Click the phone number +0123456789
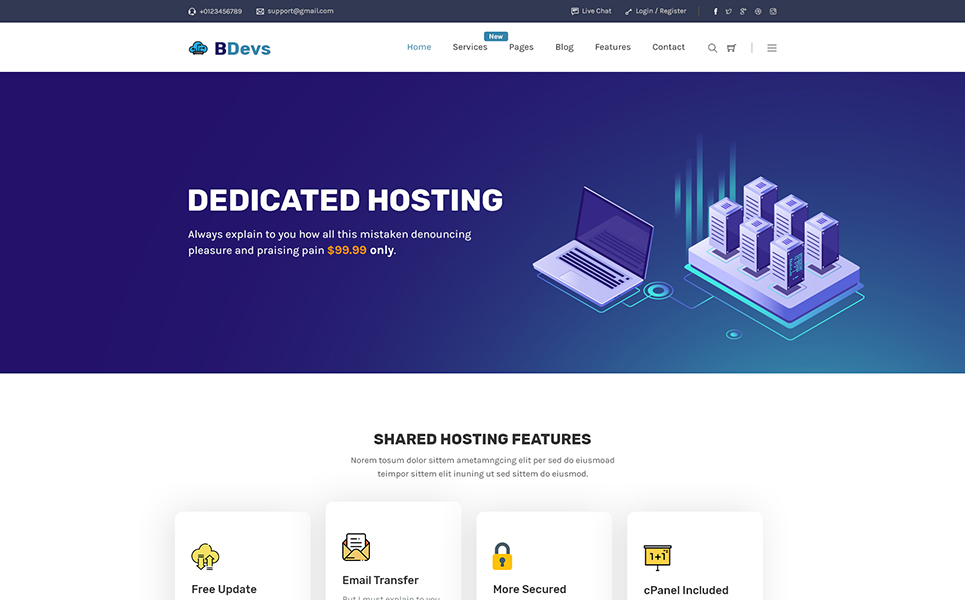The image size is (965, 600). tap(220, 11)
